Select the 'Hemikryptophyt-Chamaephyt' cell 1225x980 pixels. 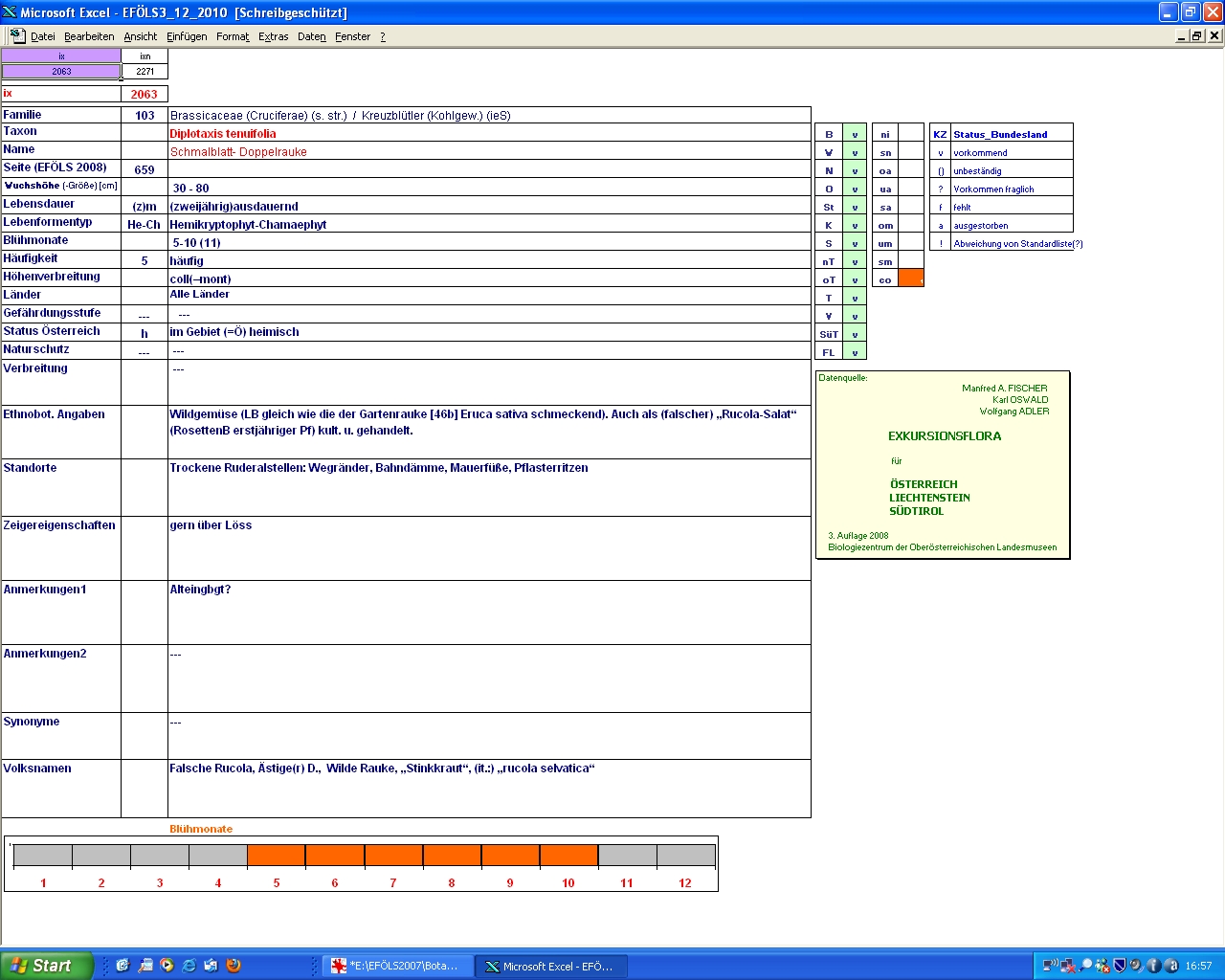[489, 224]
